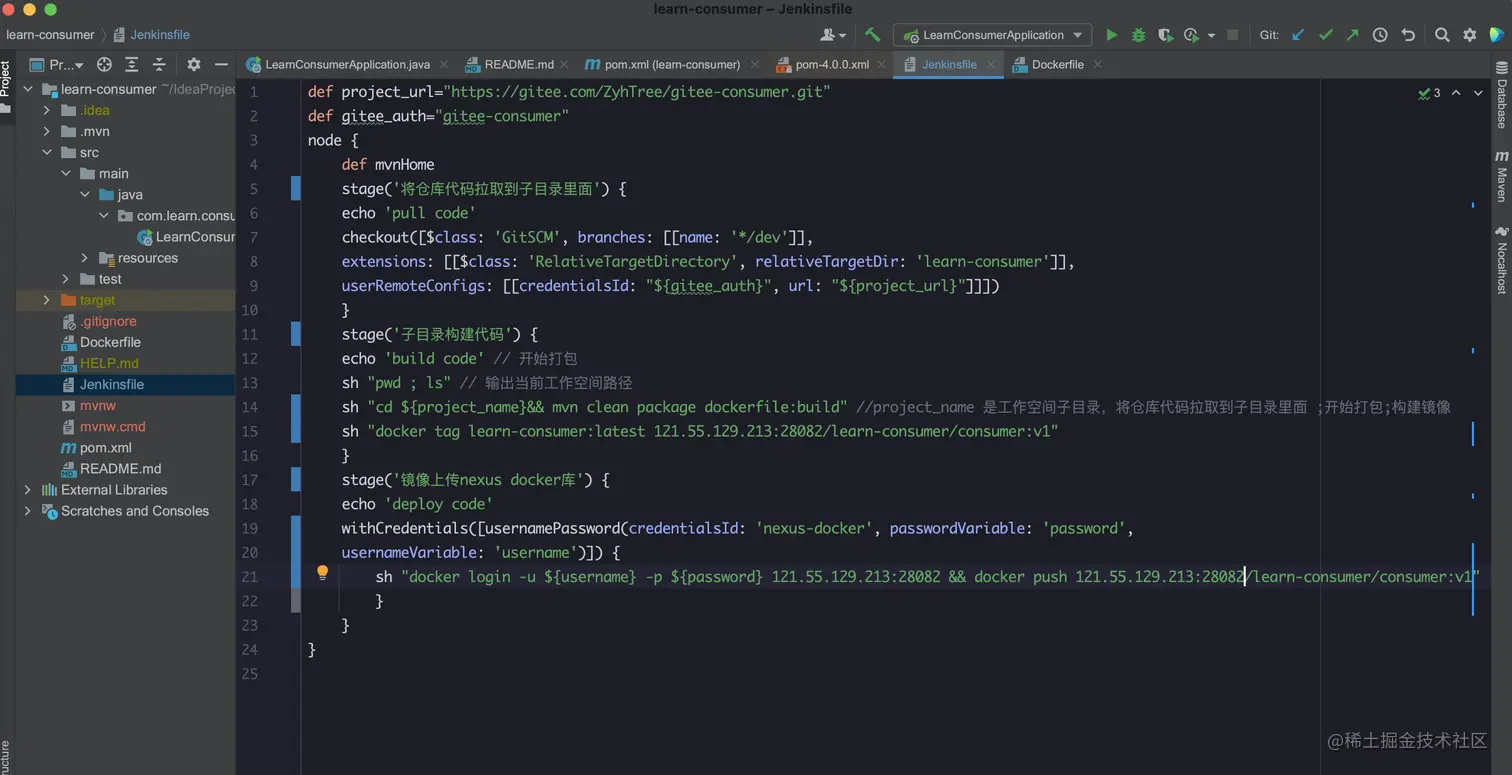Close the README.md editor tab
Image resolution: width=1512 pixels, height=775 pixels.
[x=564, y=64]
